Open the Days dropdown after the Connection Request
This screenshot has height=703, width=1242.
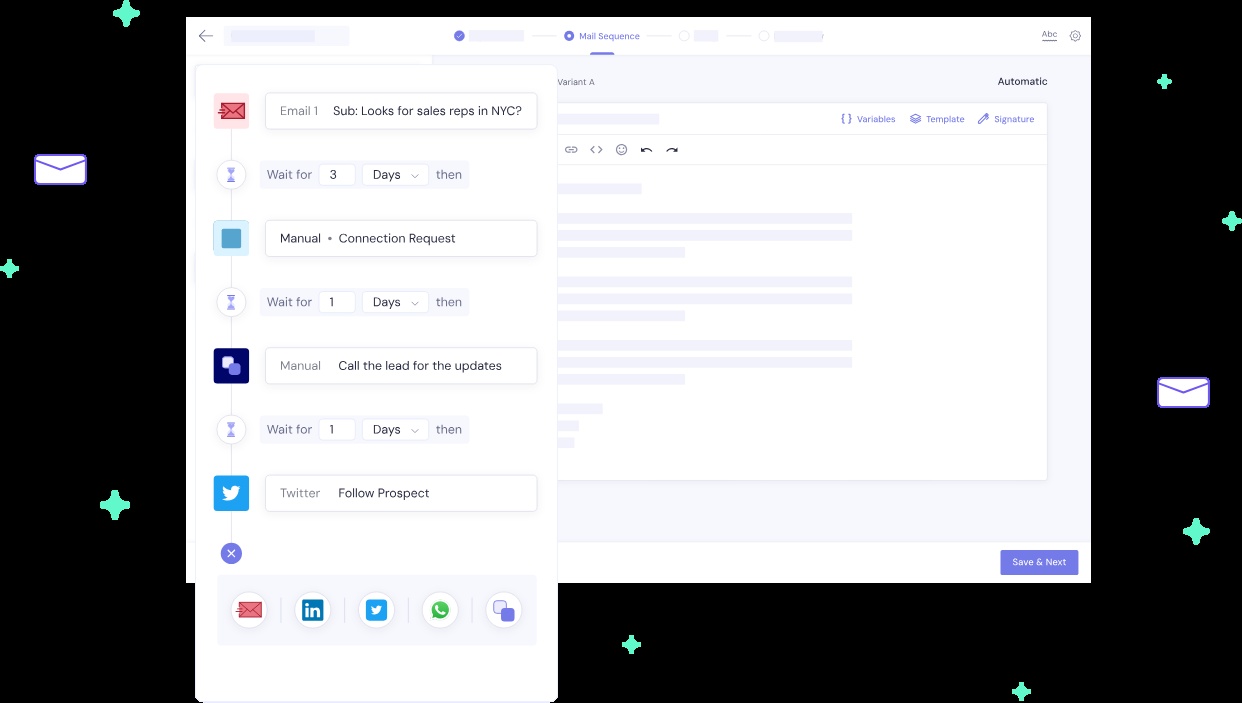[x=394, y=302]
